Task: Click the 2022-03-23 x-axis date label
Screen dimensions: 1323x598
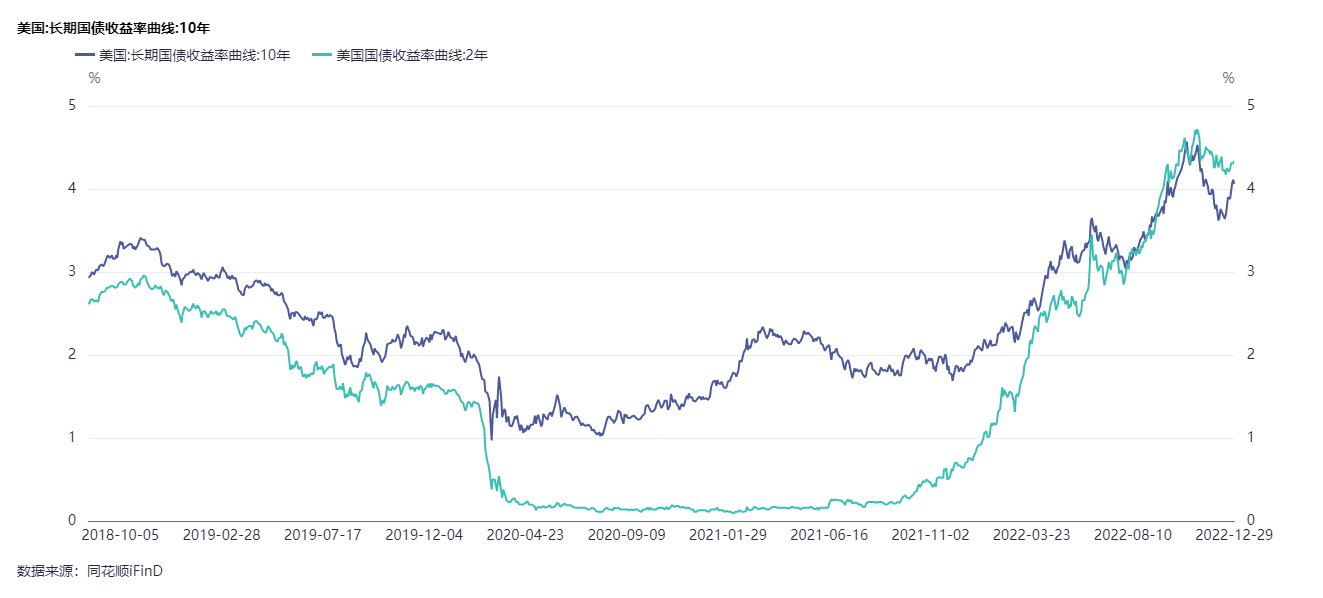Action: pos(1031,535)
